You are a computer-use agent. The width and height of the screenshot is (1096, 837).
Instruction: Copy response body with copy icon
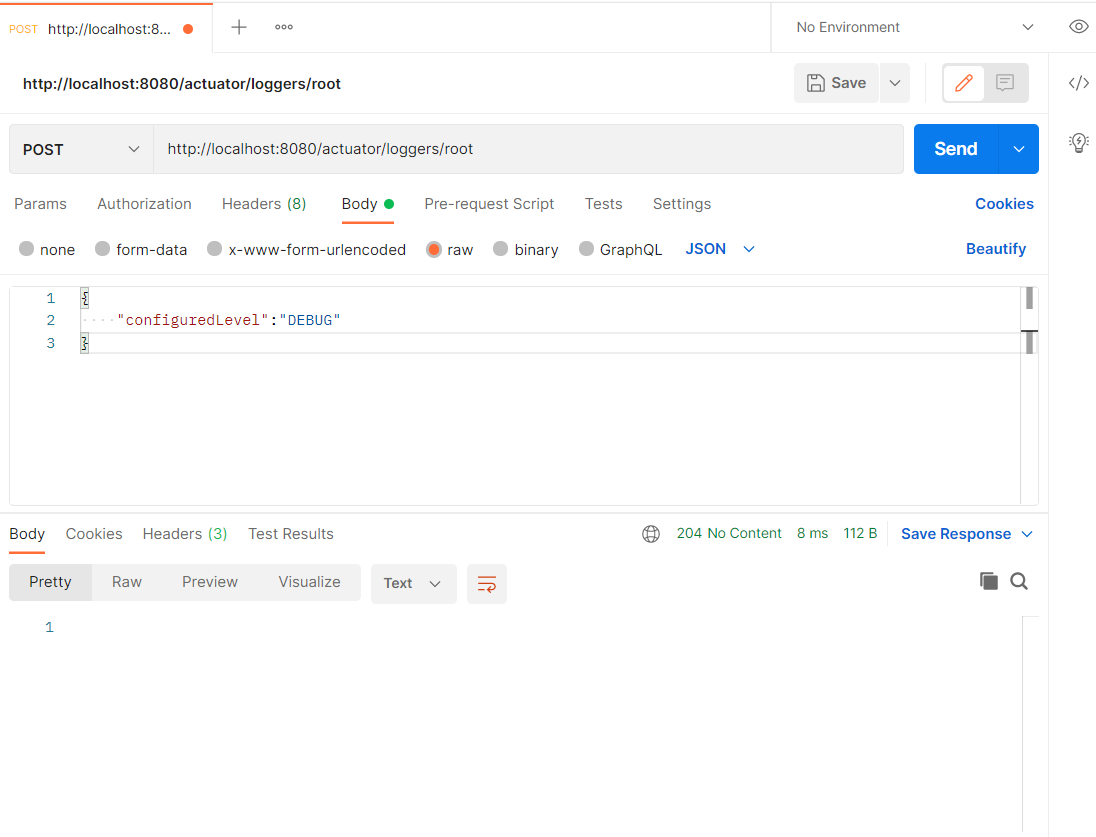pyautogui.click(x=988, y=581)
